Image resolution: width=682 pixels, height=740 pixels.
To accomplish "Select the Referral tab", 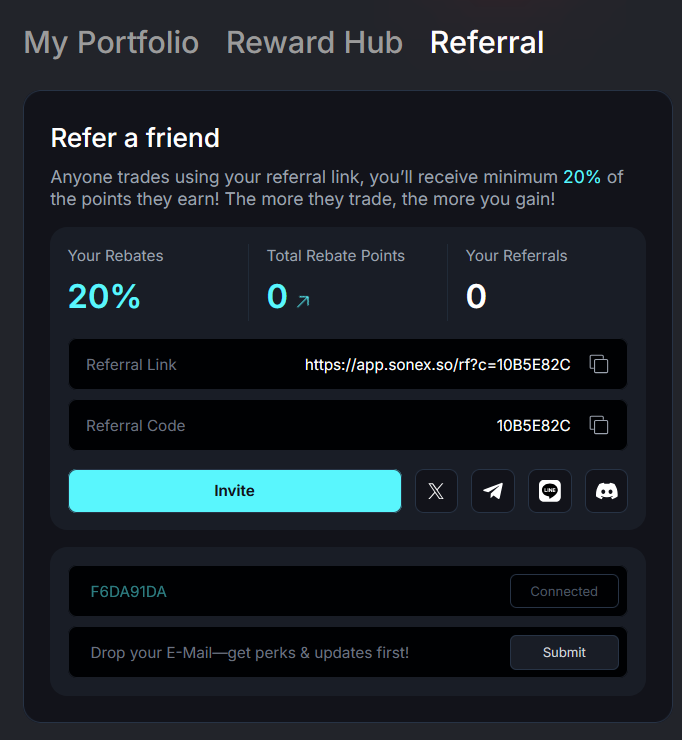I will pos(487,42).
